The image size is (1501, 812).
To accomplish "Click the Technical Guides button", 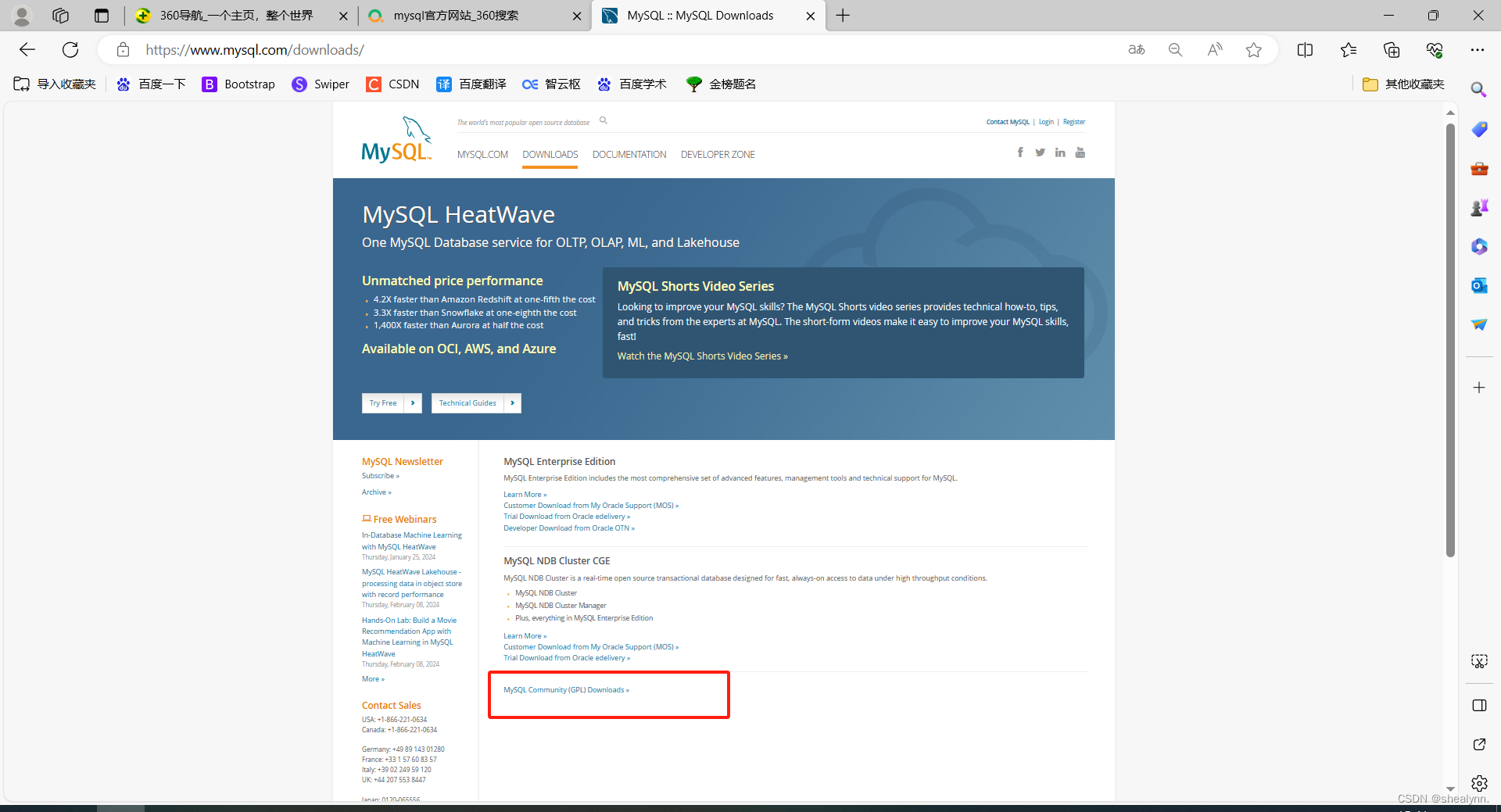I will pyautogui.click(x=476, y=403).
